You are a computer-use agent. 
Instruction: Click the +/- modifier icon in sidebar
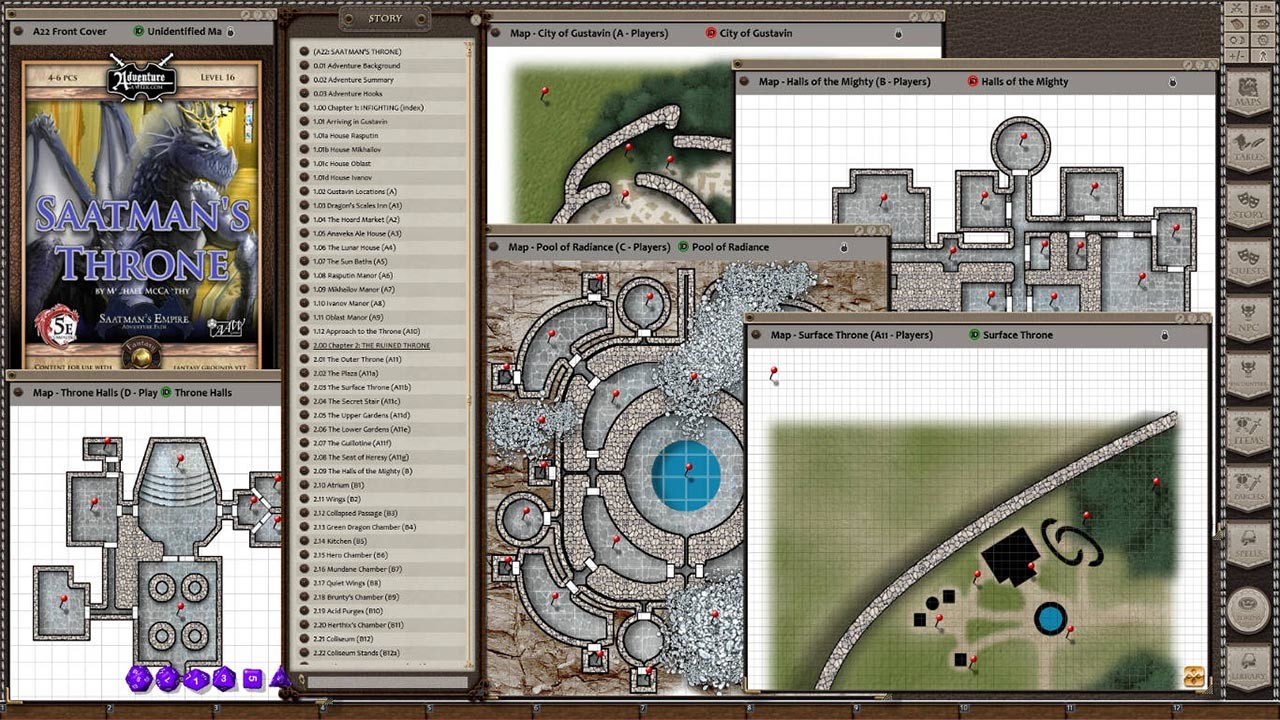(1236, 55)
